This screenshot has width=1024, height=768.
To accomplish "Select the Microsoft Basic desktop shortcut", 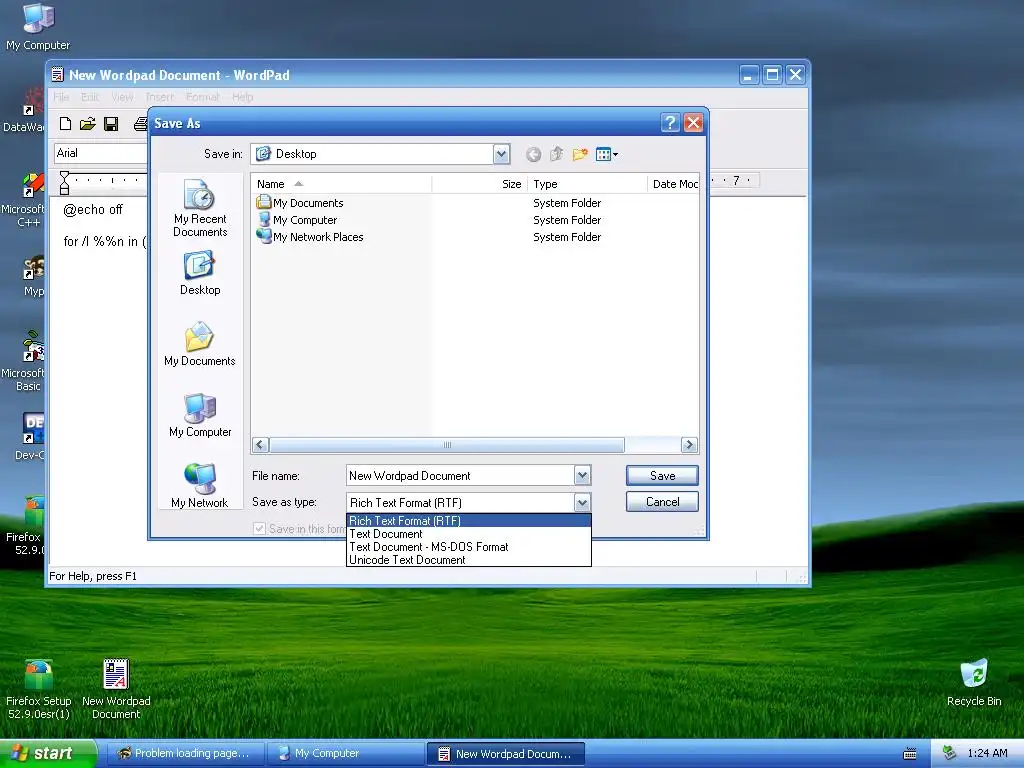I will click(24, 360).
